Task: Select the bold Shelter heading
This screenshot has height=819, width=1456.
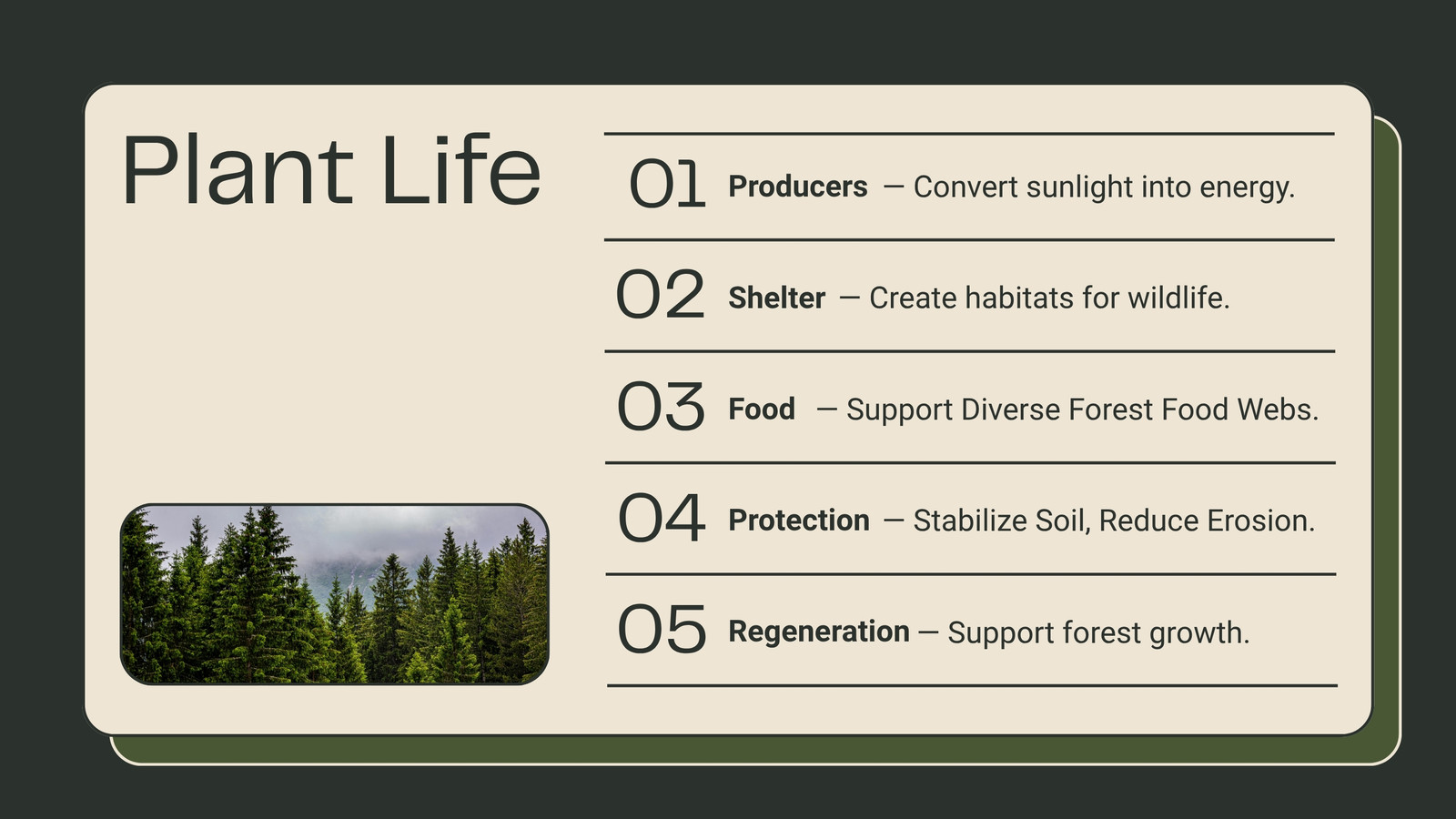Action: (x=776, y=298)
